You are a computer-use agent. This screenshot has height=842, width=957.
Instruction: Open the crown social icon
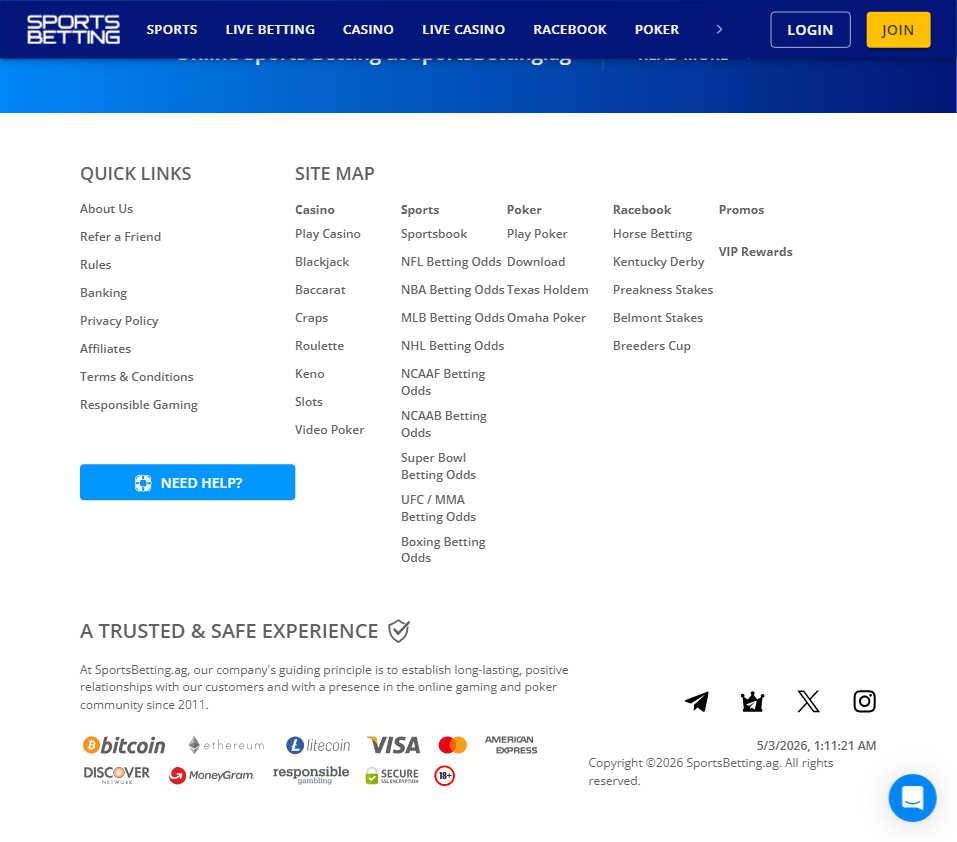point(753,702)
